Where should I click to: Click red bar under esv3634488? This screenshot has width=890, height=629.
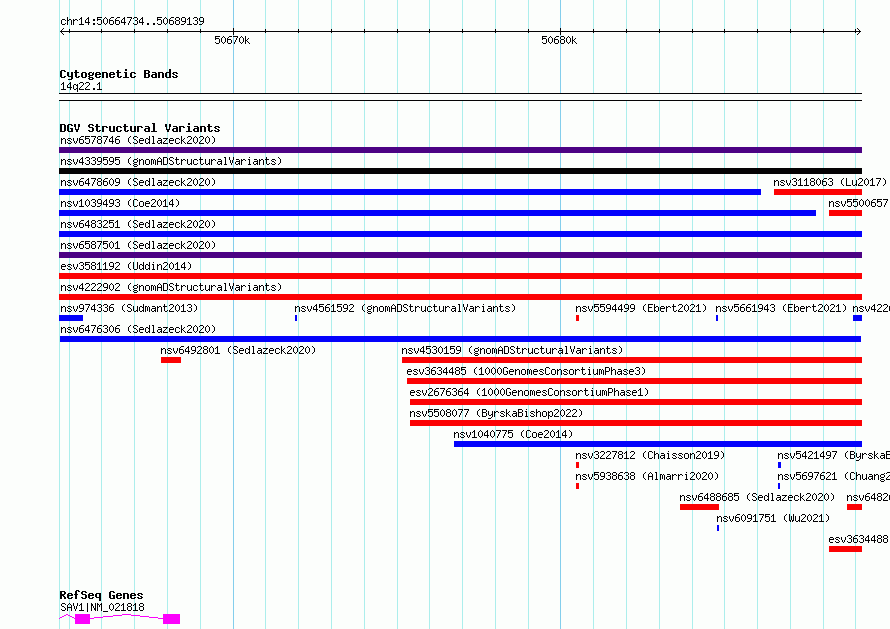tap(845, 549)
